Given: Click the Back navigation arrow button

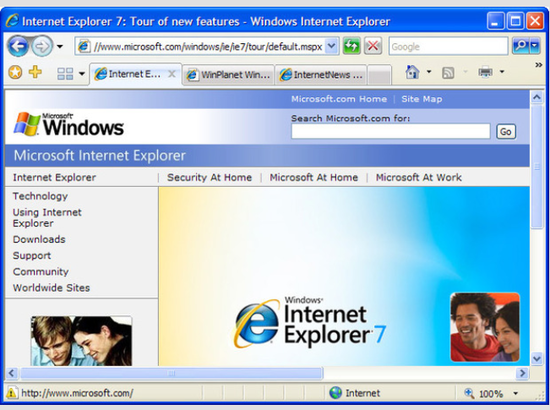Looking at the screenshot, I should click(x=17, y=46).
